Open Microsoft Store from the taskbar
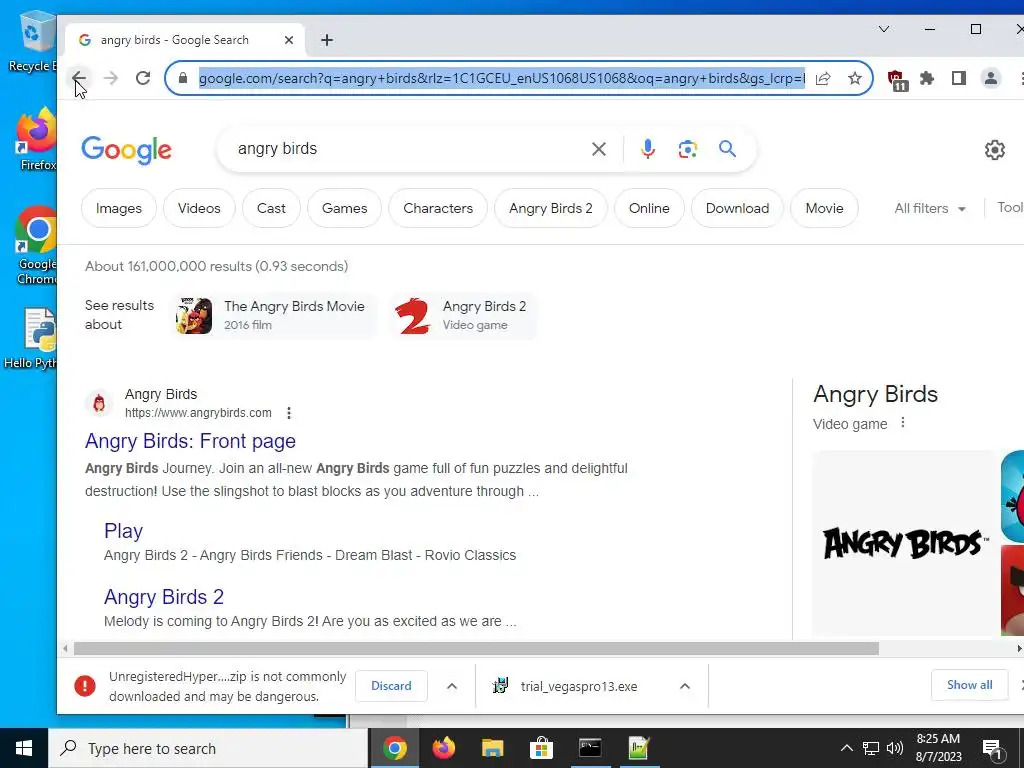Screen dimensions: 1024x768 pos(541,748)
